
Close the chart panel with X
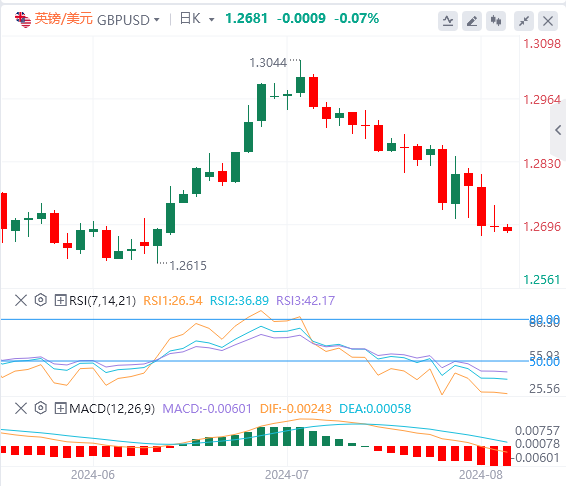(548, 21)
